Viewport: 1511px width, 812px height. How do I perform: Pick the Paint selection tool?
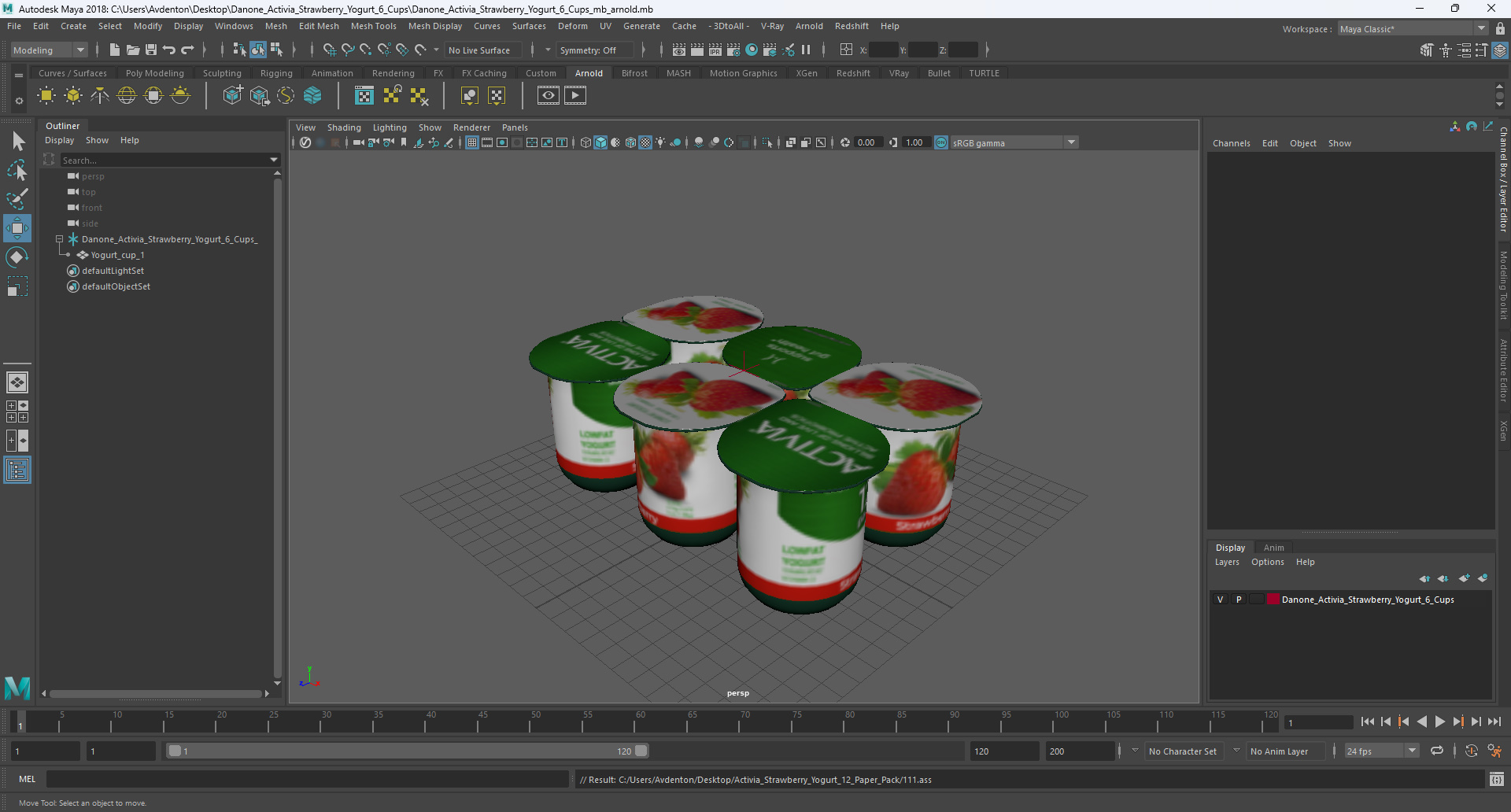(x=17, y=199)
